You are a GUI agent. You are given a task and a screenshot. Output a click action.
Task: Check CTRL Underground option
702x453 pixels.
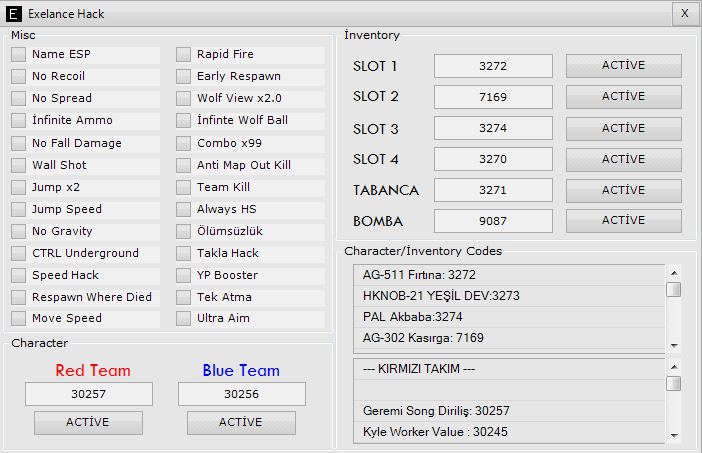pyautogui.click(x=18, y=253)
